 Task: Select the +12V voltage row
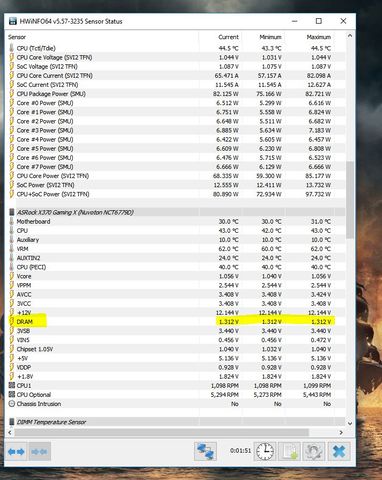(x=176, y=313)
